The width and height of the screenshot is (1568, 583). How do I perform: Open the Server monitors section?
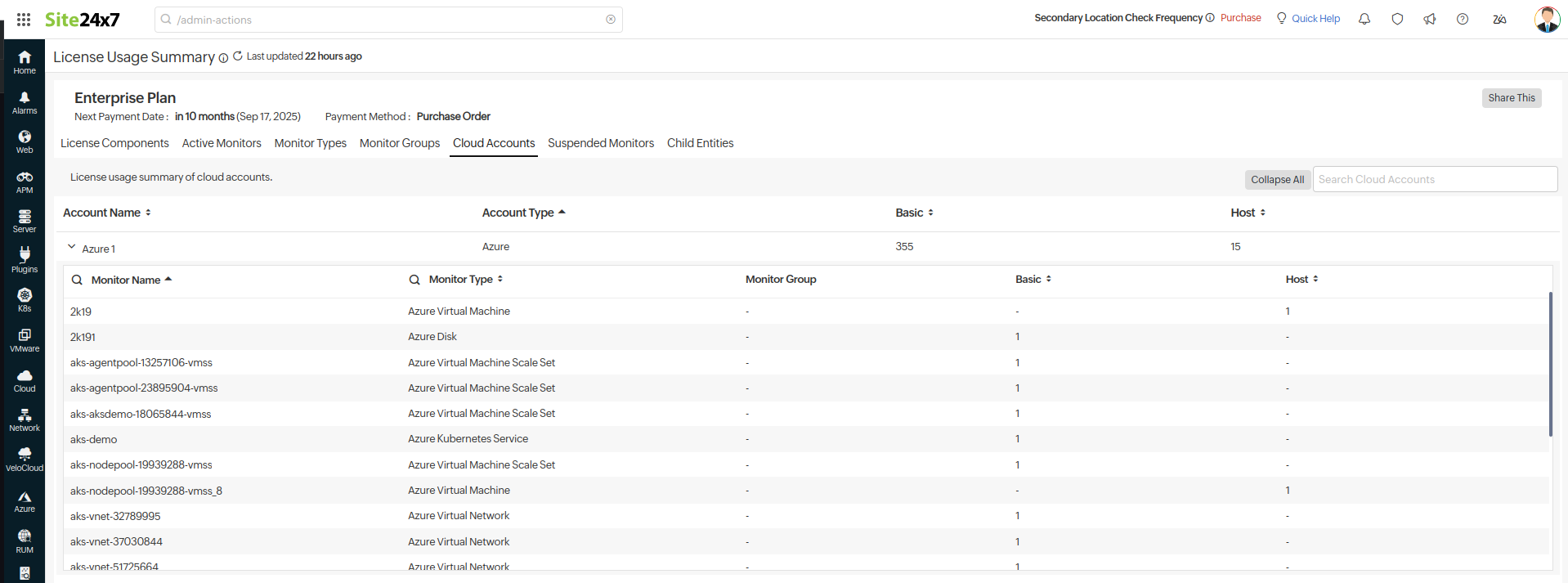(25, 221)
